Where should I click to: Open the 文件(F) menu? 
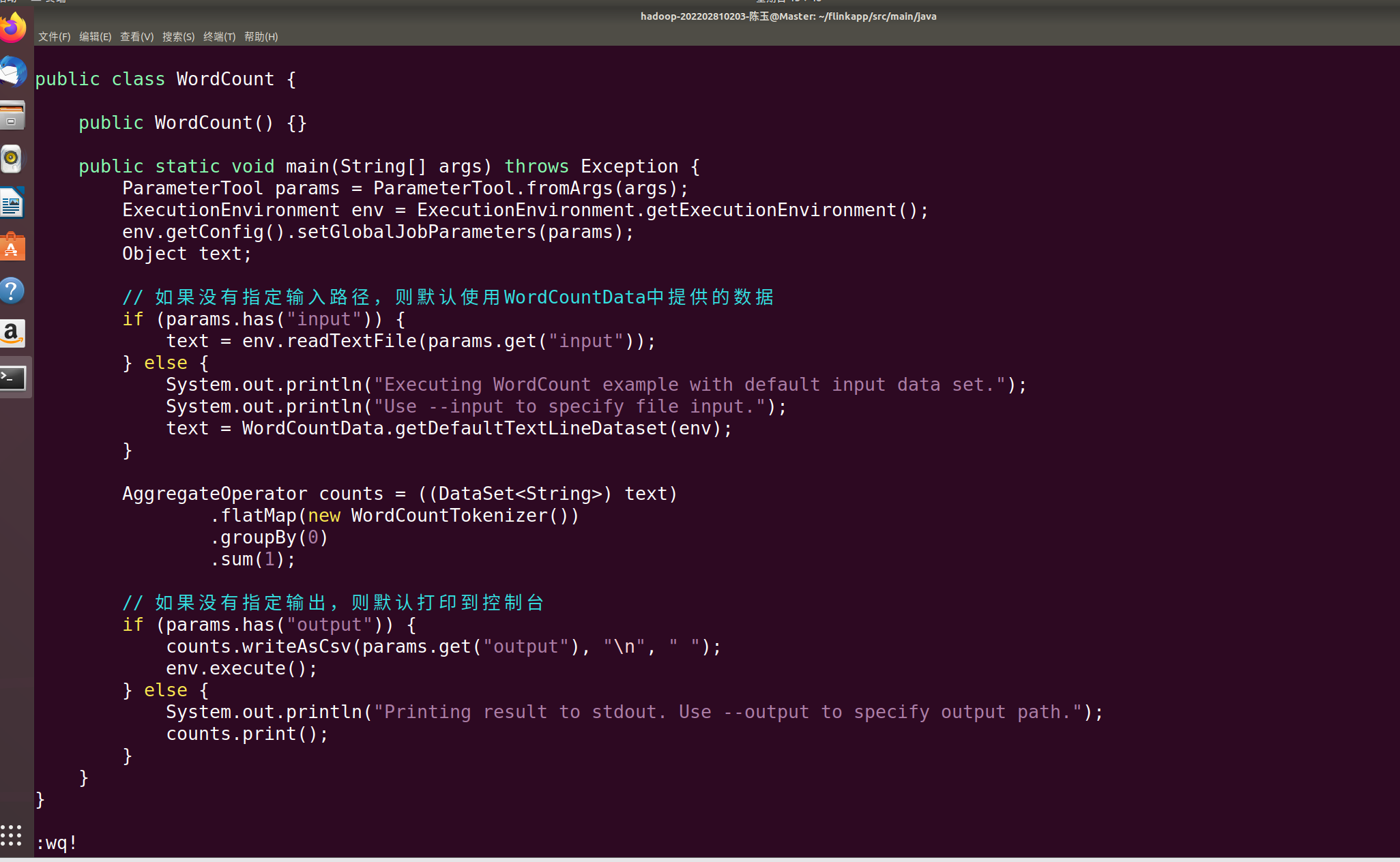click(x=54, y=37)
